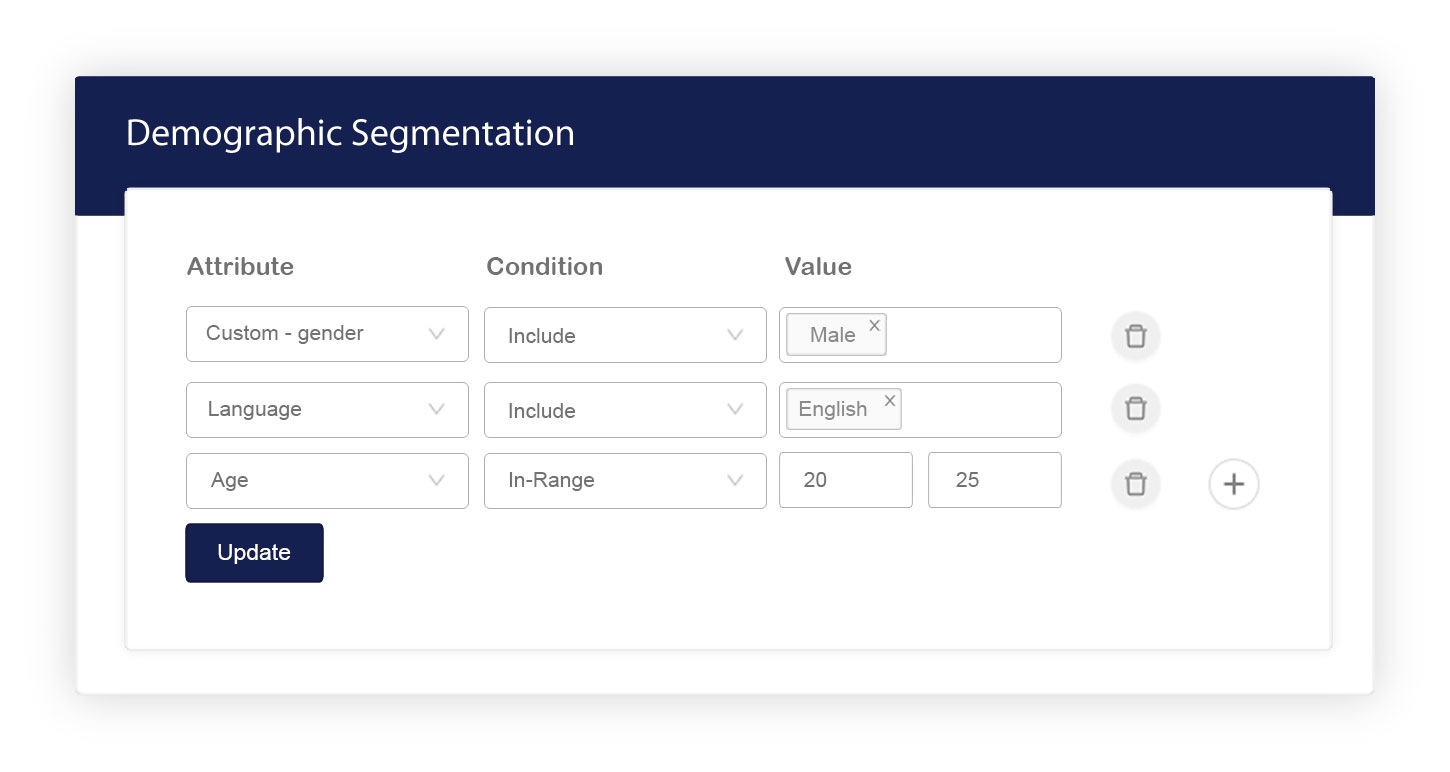Open Include condition dropdown for Language row
The width and height of the screenshot is (1450, 772).
tap(625, 410)
